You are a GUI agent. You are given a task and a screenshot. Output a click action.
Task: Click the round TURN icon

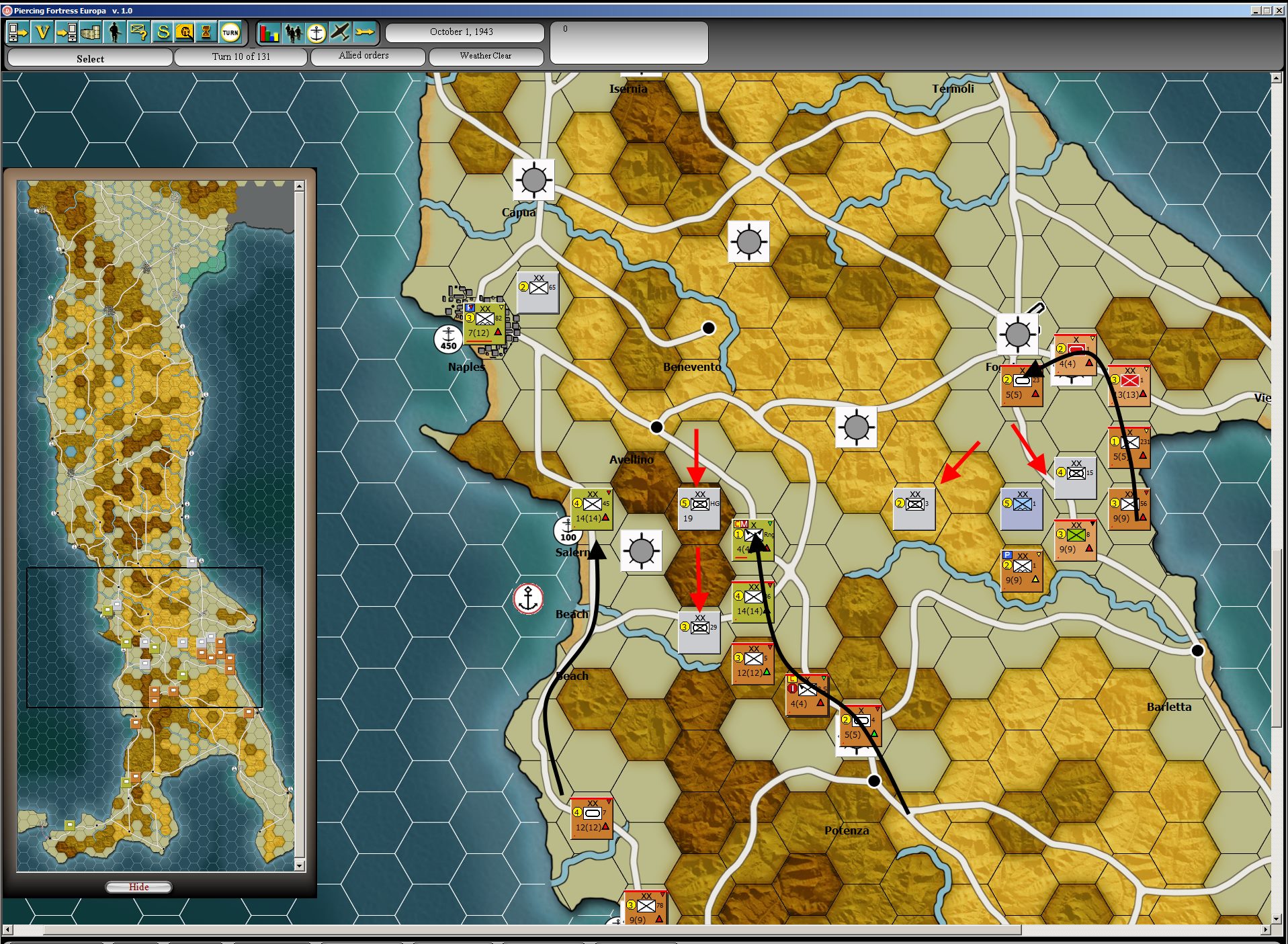pos(230,32)
